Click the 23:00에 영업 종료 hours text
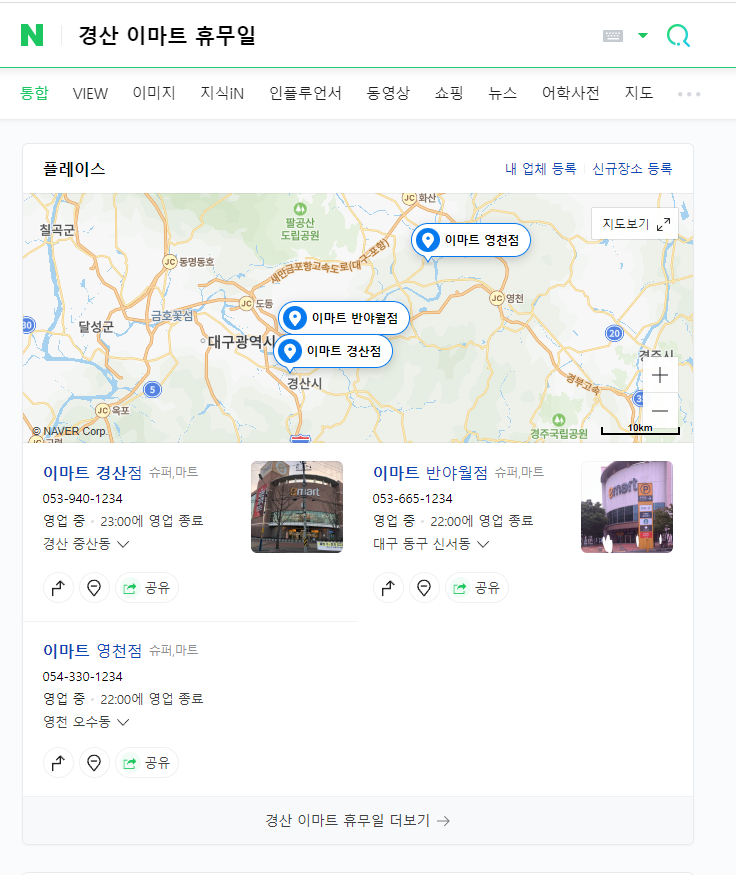The width and height of the screenshot is (736, 875). pyautogui.click(x=152, y=521)
